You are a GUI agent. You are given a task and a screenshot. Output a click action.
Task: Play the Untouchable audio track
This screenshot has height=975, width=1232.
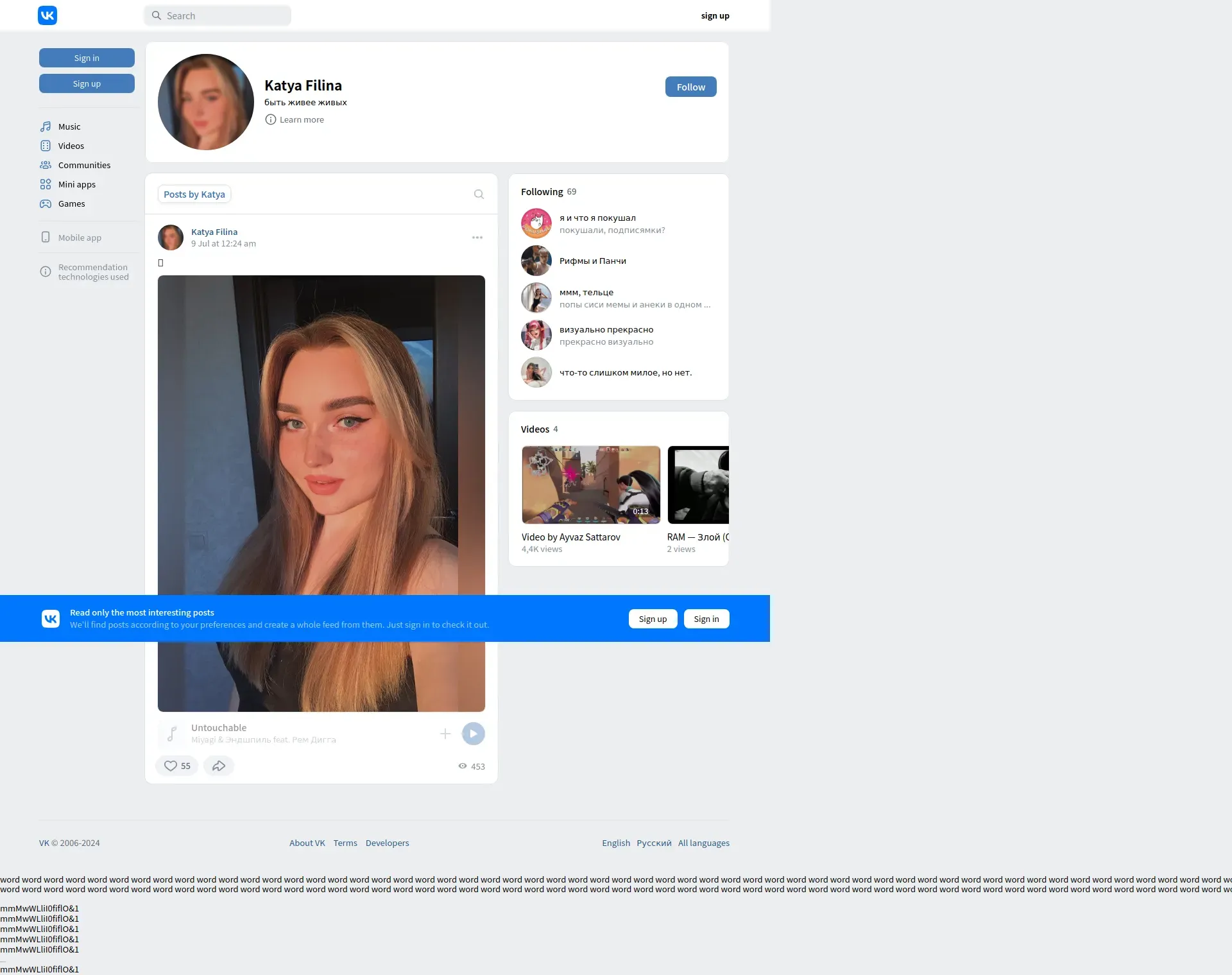coord(474,734)
